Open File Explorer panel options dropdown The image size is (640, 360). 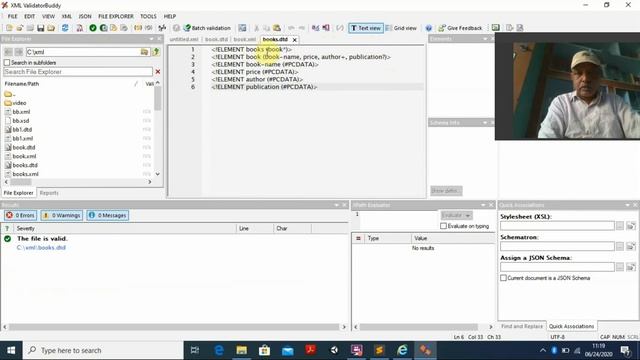click(x=151, y=39)
